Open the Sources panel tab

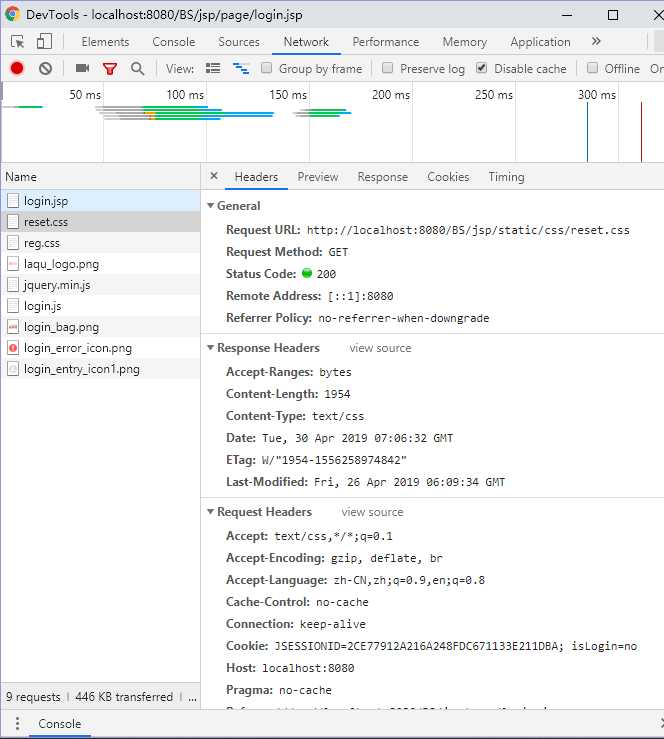[239, 42]
